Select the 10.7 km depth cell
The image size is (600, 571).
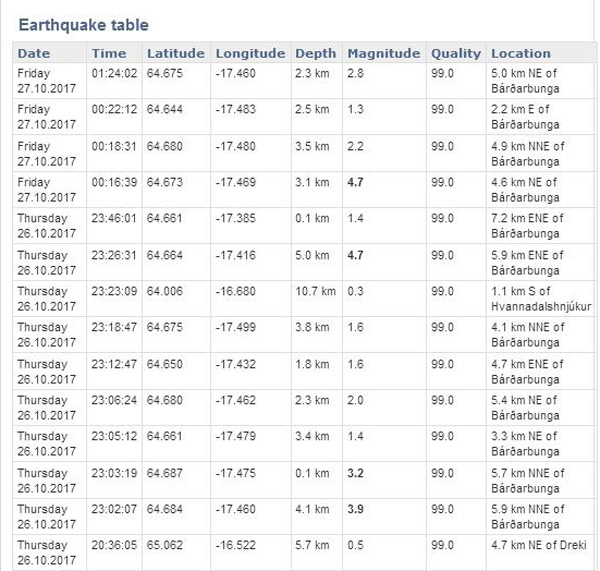click(315, 291)
